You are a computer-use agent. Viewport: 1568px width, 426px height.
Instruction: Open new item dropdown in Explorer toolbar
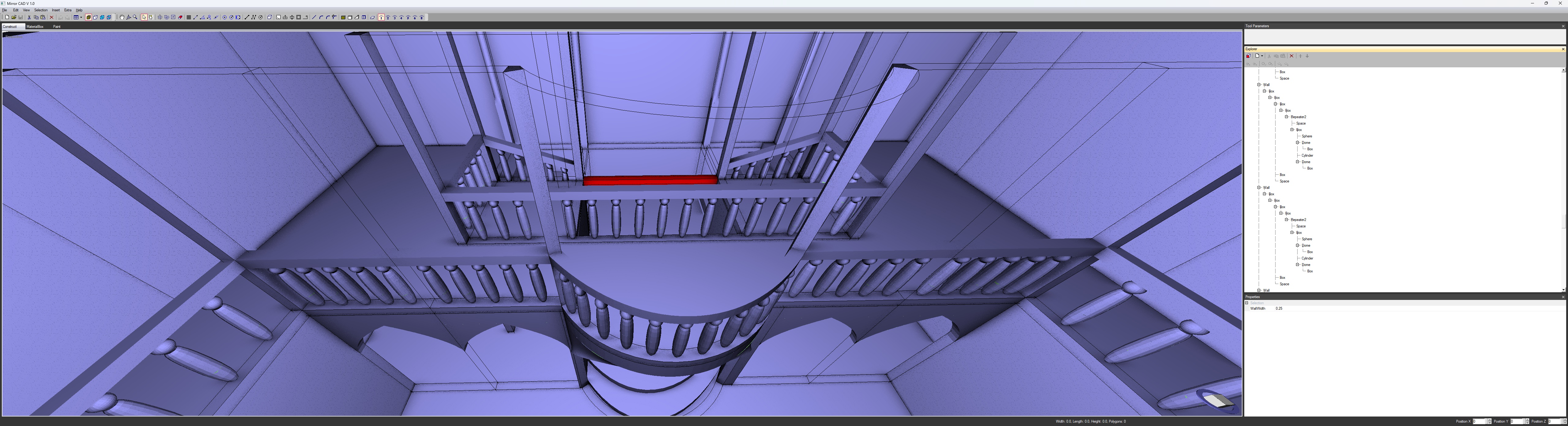pyautogui.click(x=1262, y=56)
